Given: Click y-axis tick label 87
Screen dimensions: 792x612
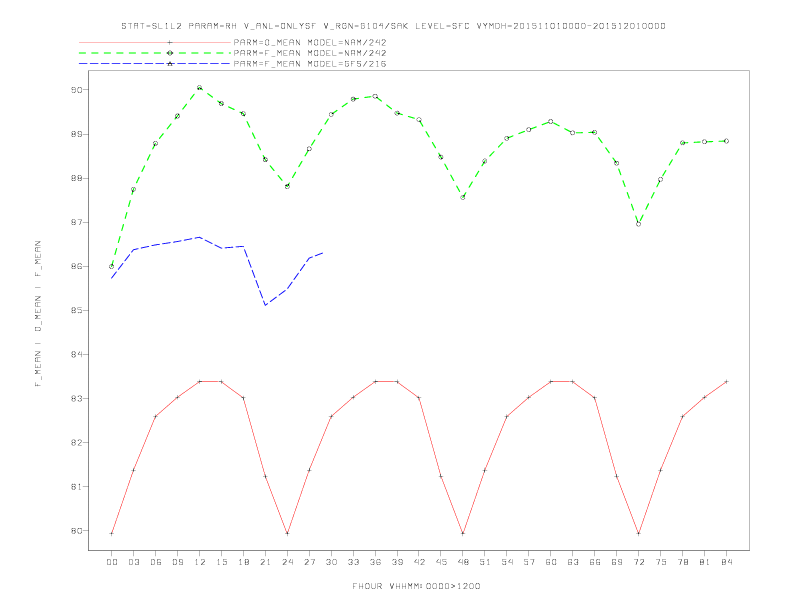Looking at the screenshot, I should (x=77, y=222).
